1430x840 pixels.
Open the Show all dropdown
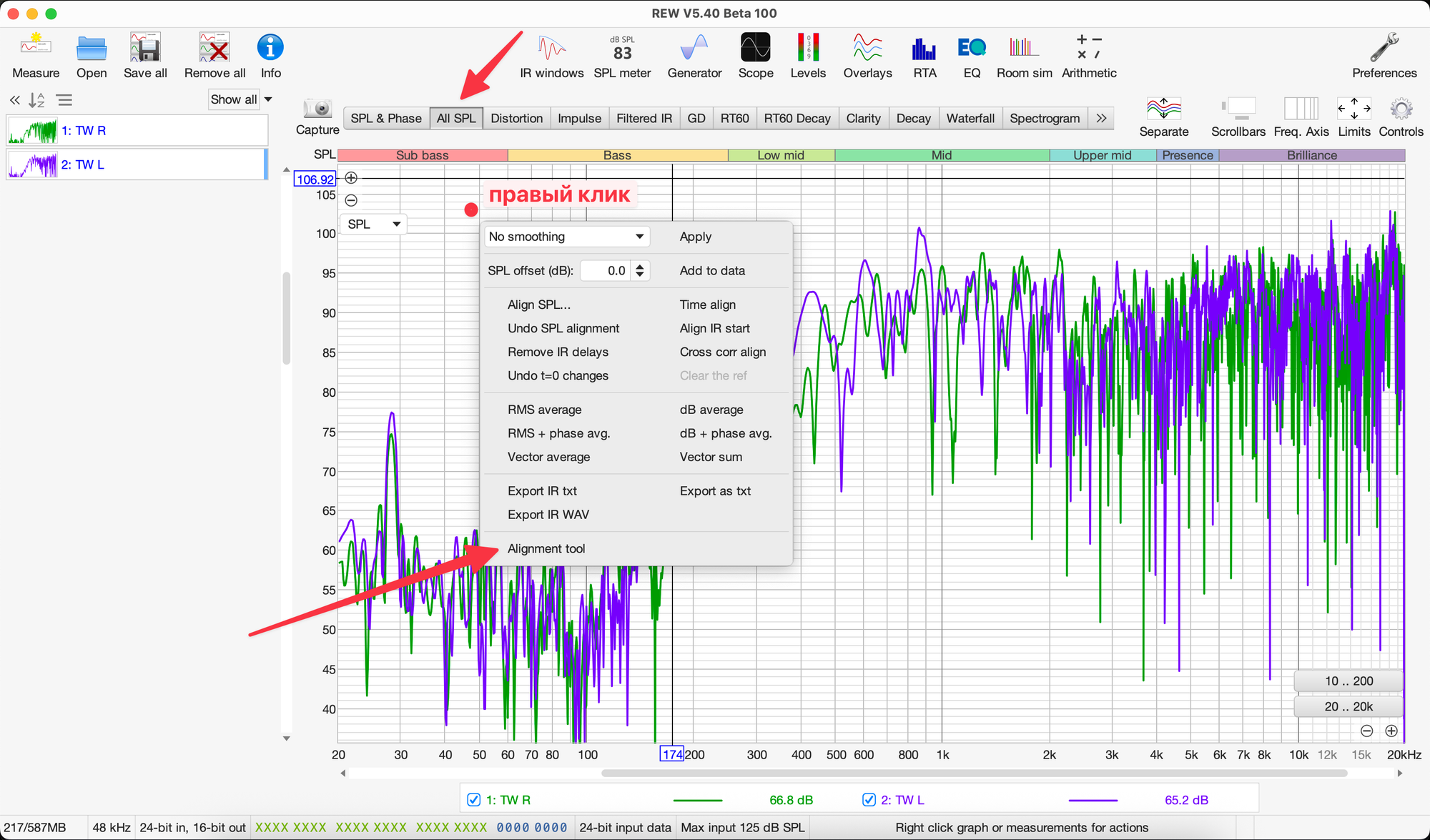241,99
